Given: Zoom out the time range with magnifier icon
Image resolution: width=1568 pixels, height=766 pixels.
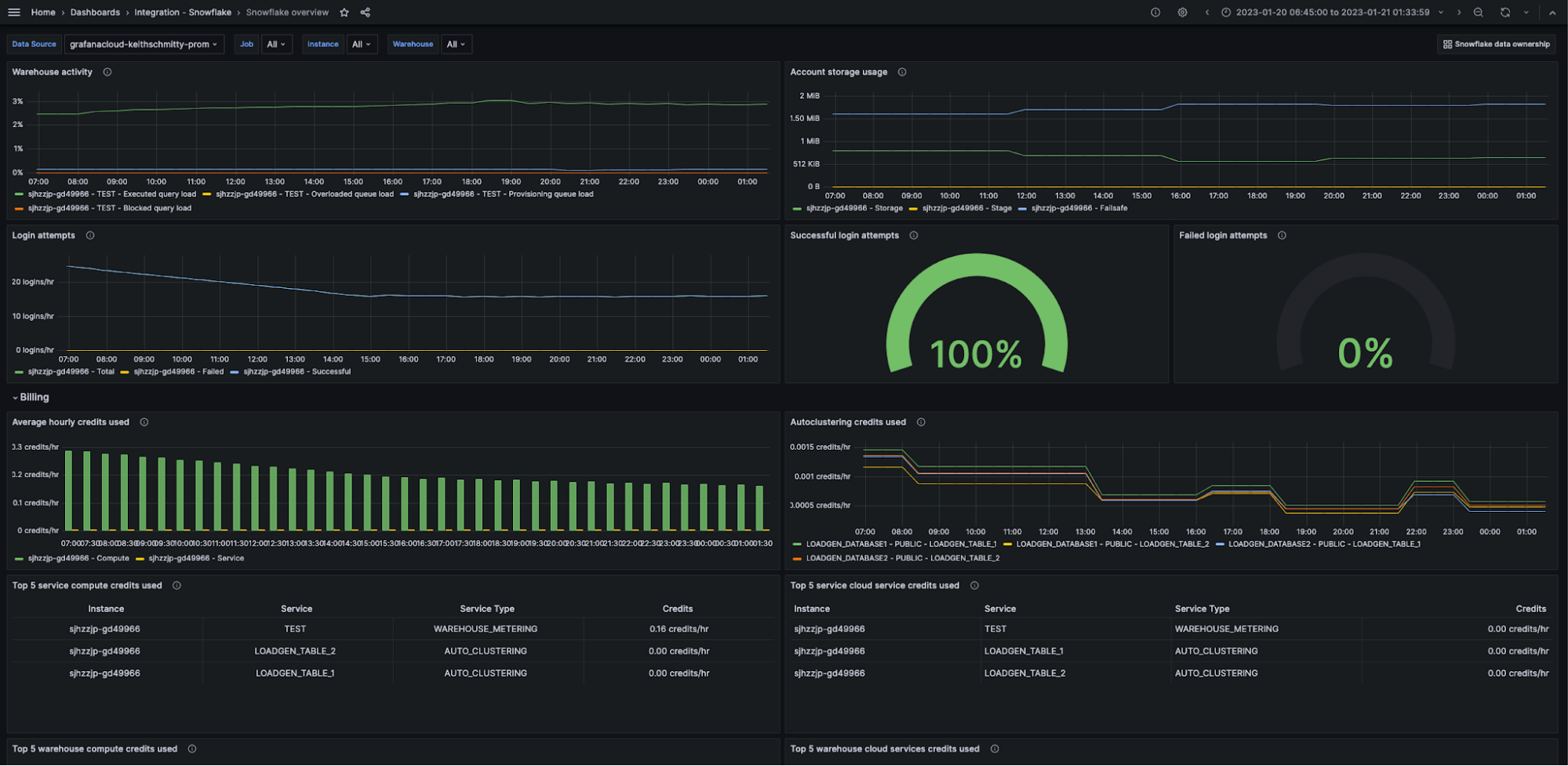Looking at the screenshot, I should (x=1478, y=12).
